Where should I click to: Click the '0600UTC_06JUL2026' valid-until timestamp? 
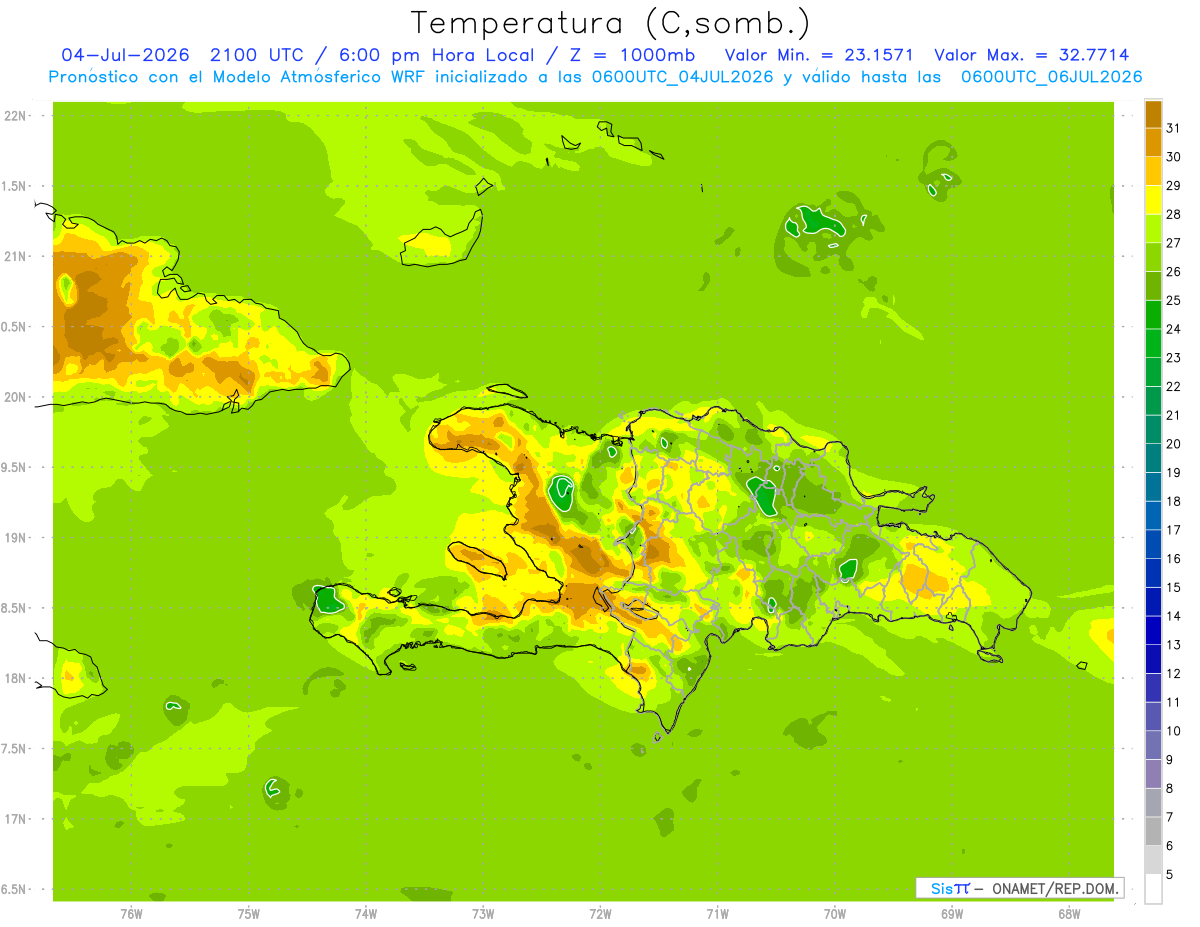click(1051, 77)
